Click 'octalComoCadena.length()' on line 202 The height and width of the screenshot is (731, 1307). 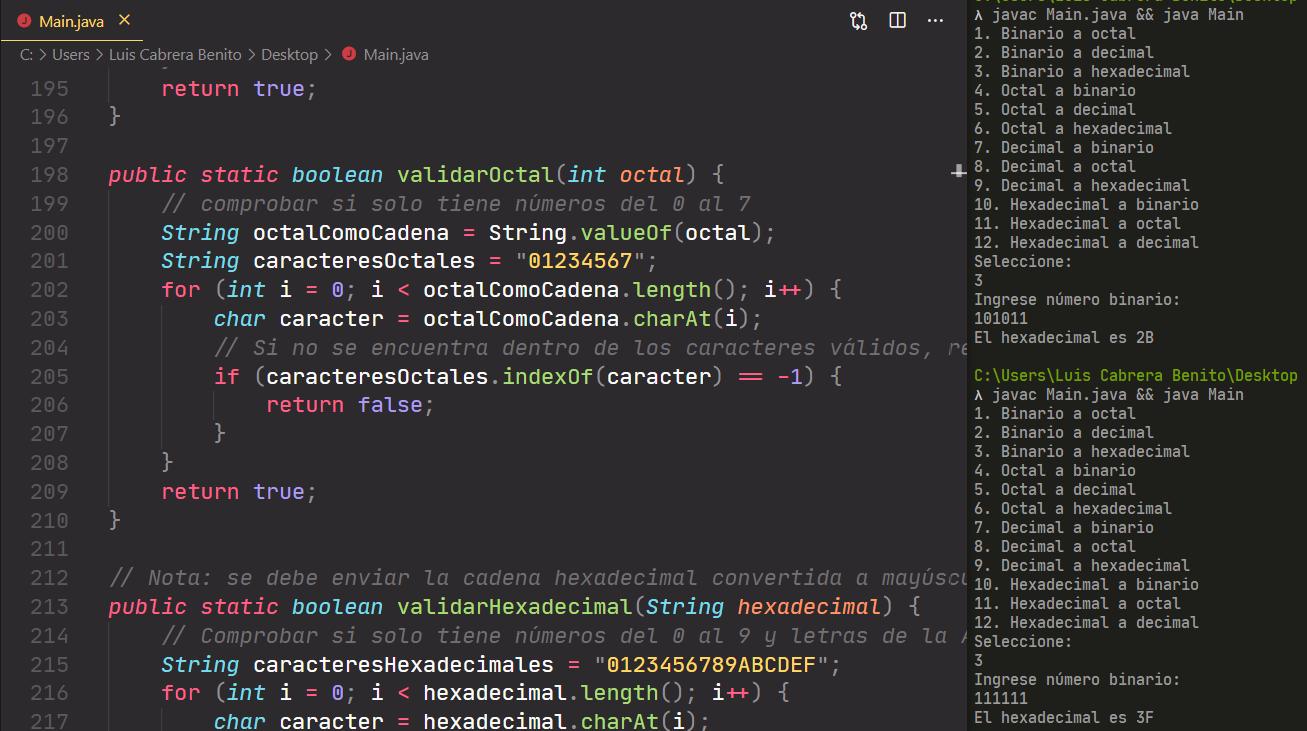[580, 290]
